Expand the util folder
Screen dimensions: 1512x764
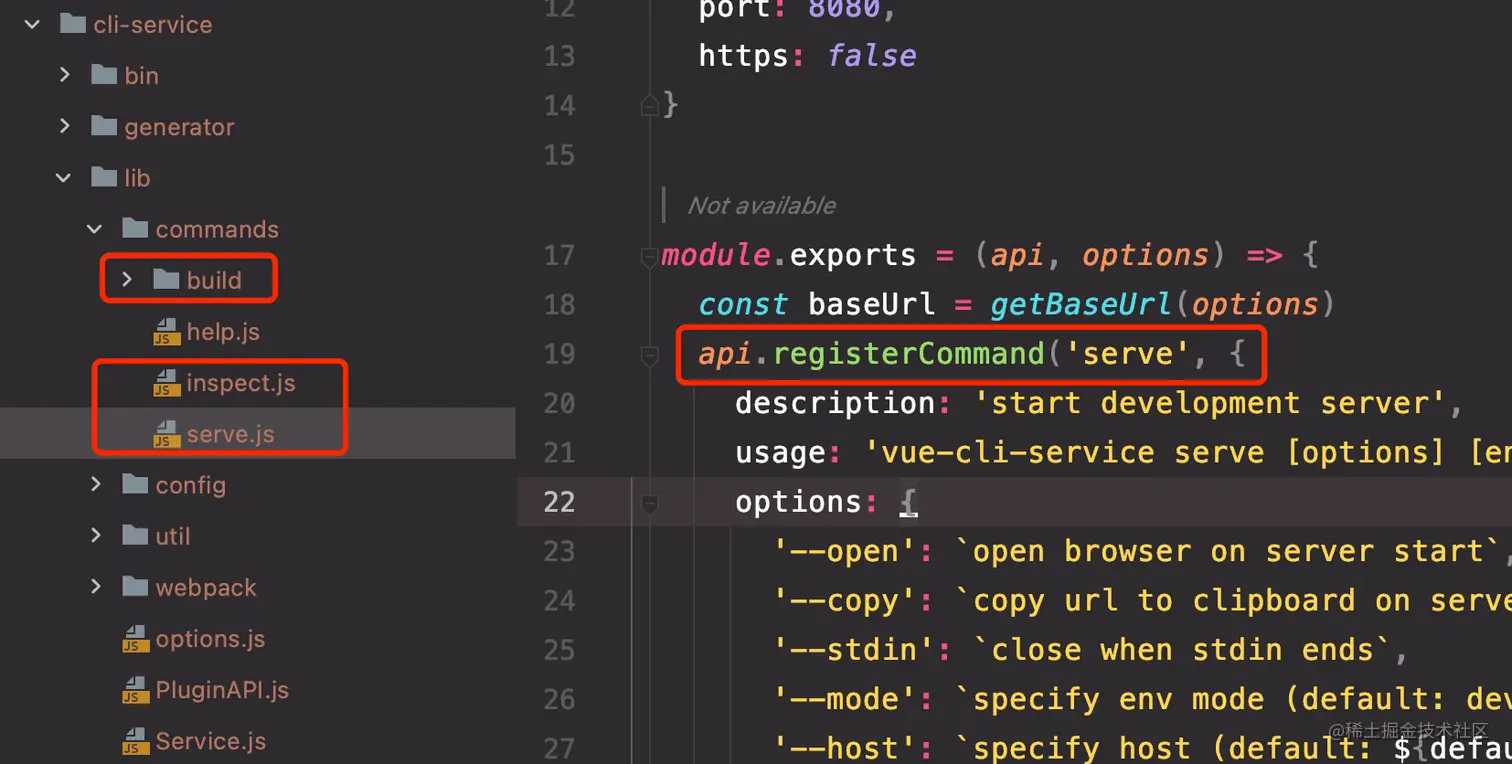point(95,536)
